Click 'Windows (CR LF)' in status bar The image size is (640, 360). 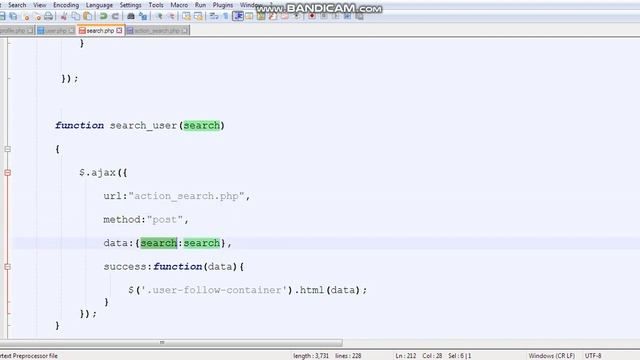(x=551, y=356)
